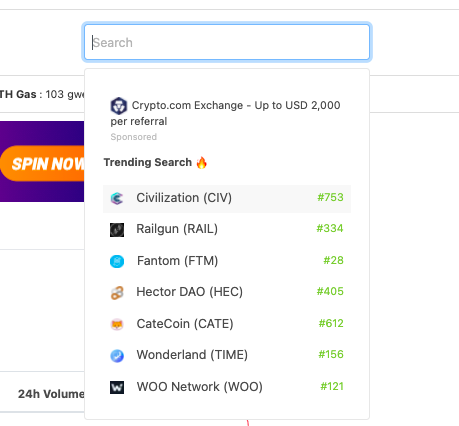The width and height of the screenshot is (459, 426).
Task: Choose Fantom (FTM) from the list
Action: pyautogui.click(x=227, y=261)
